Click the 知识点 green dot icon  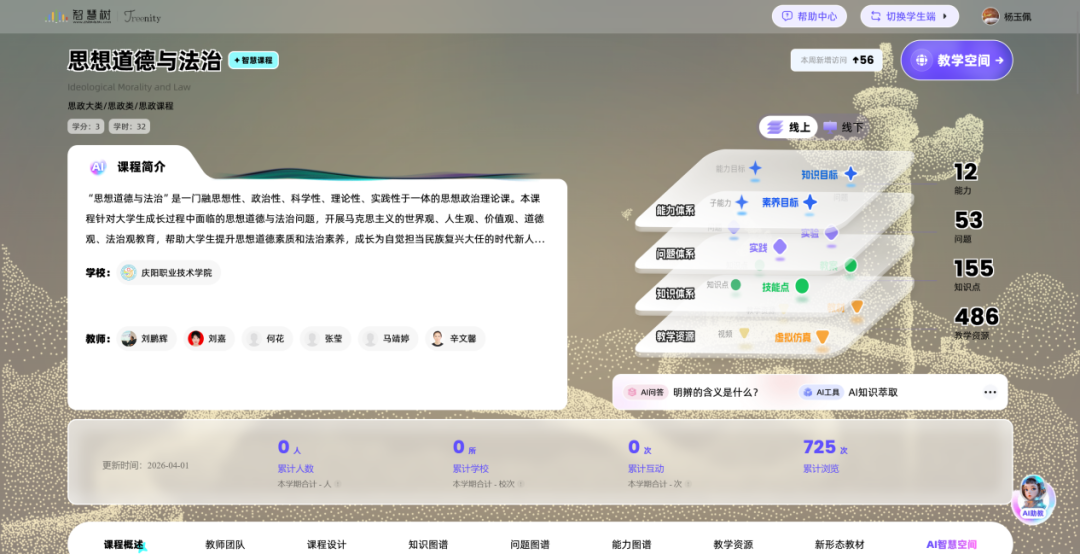pos(736,285)
